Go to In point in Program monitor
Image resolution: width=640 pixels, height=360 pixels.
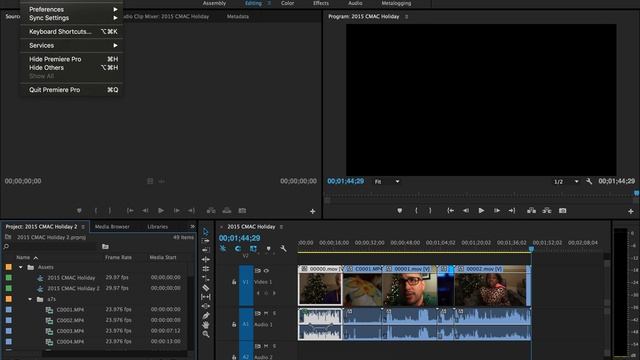coord(450,211)
